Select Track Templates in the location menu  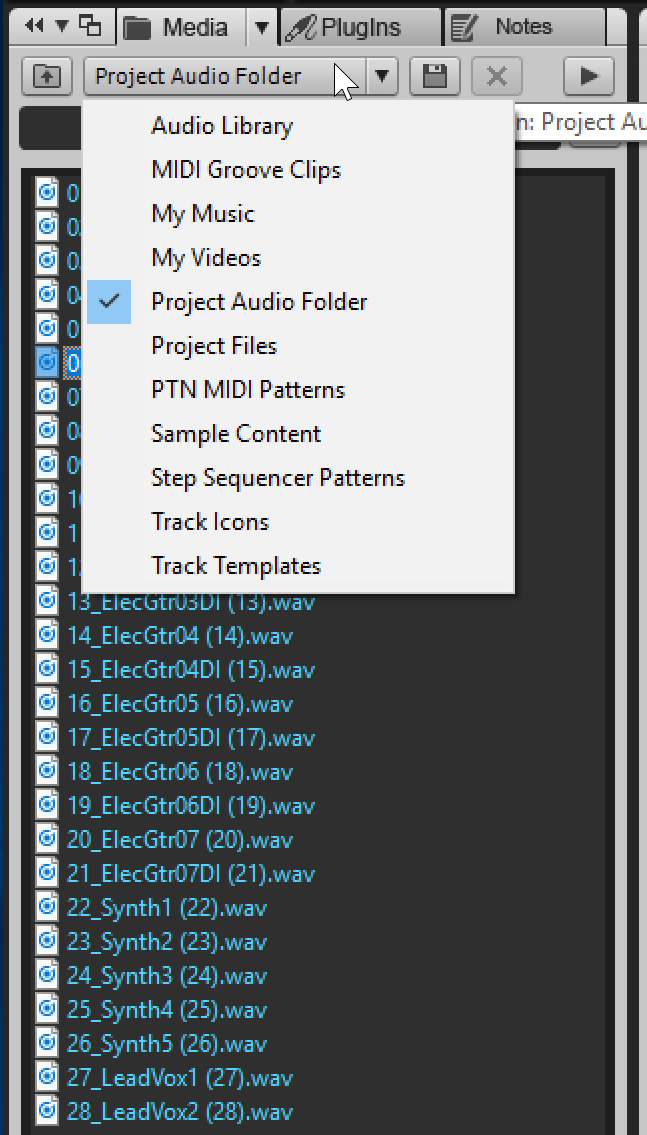[x=236, y=566]
